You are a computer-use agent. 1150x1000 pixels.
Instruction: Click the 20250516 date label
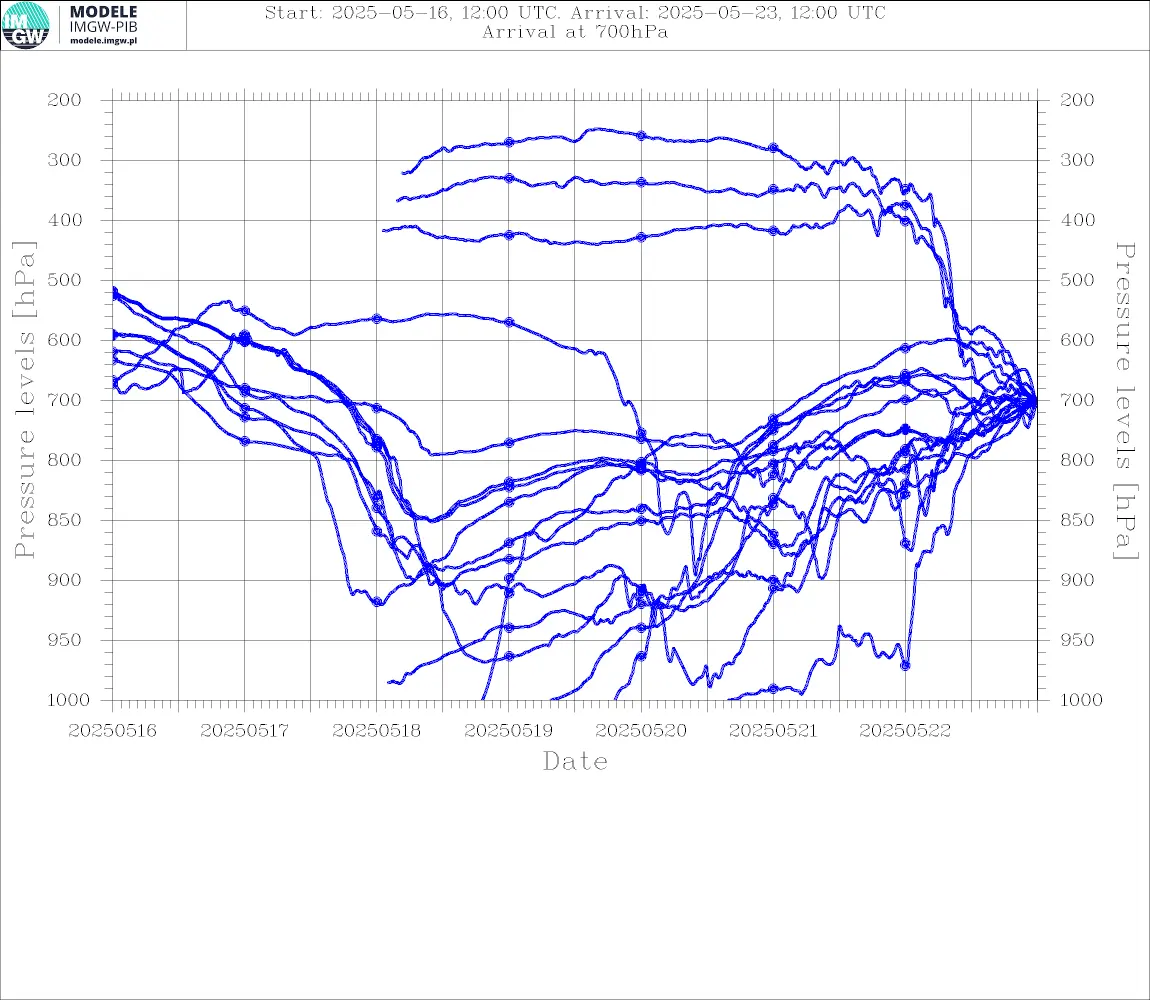[x=112, y=731]
